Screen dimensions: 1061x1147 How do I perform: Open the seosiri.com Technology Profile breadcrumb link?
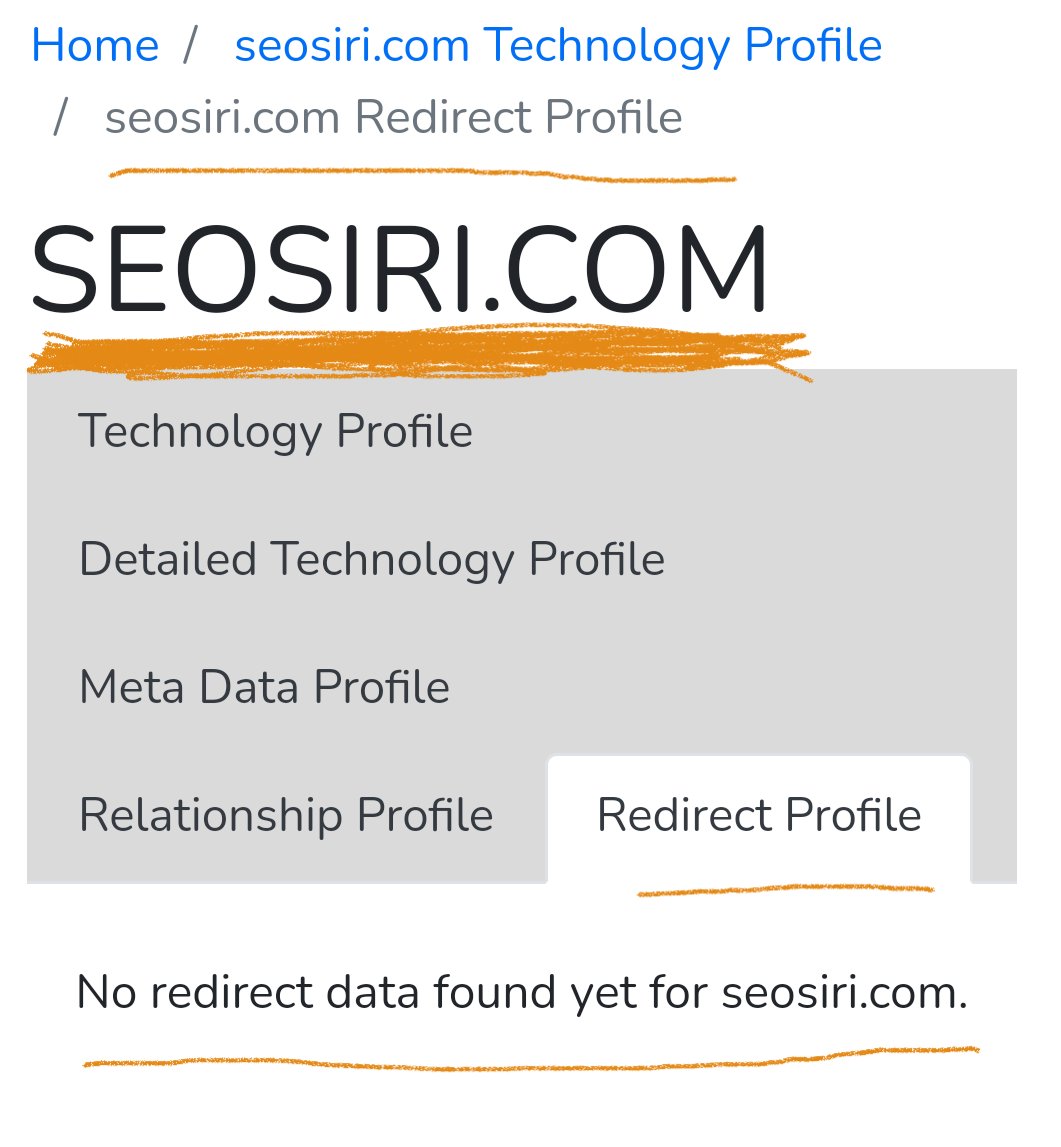point(557,44)
